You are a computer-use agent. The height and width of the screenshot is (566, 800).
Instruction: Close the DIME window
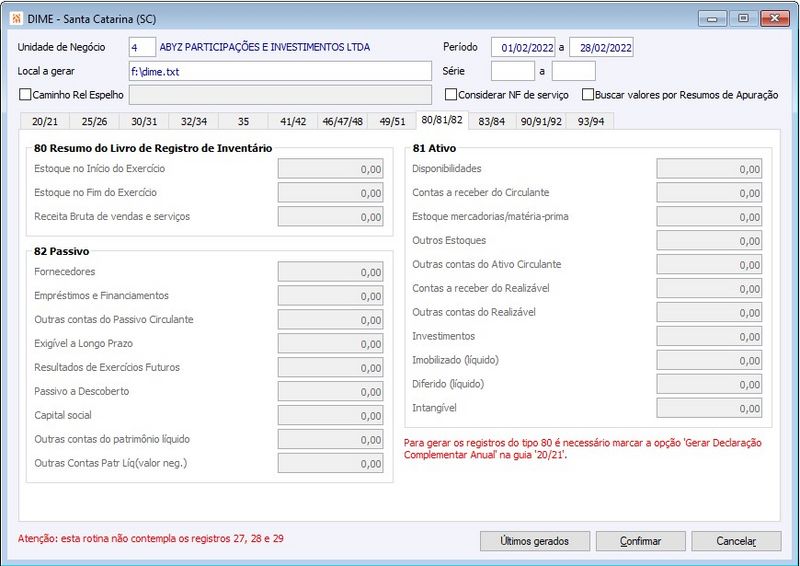(x=774, y=19)
